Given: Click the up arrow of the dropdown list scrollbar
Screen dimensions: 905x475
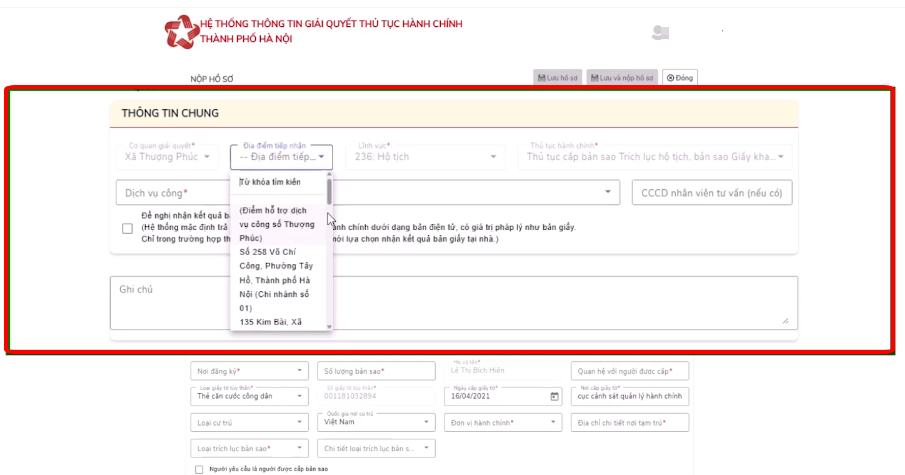Looking at the screenshot, I should [329, 174].
